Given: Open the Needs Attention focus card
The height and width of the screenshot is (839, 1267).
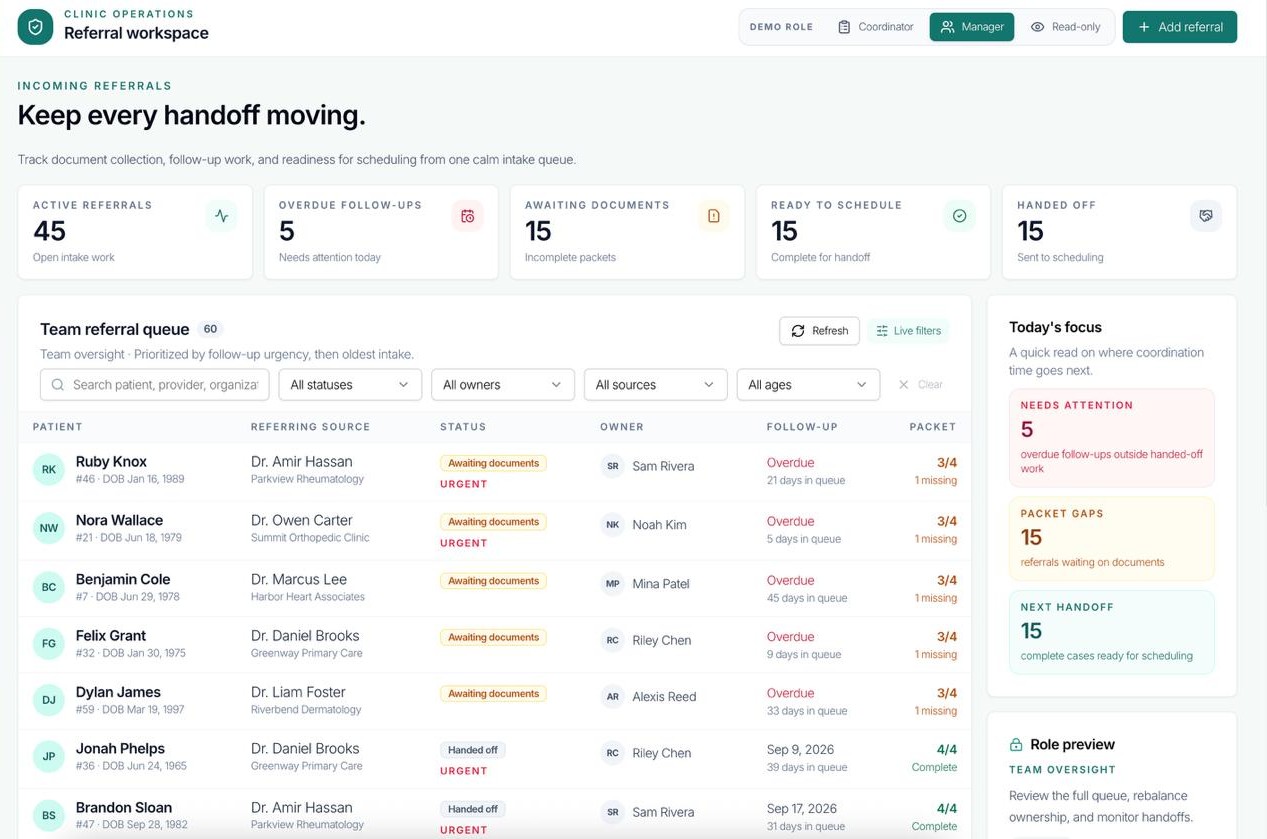Looking at the screenshot, I should point(1112,438).
